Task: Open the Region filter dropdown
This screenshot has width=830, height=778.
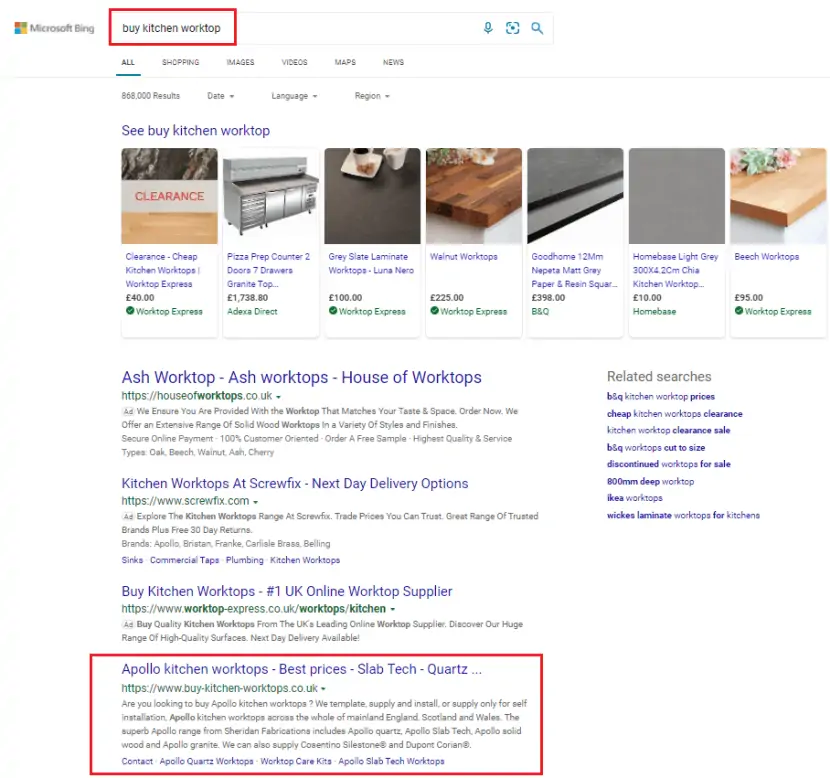Action: point(372,96)
